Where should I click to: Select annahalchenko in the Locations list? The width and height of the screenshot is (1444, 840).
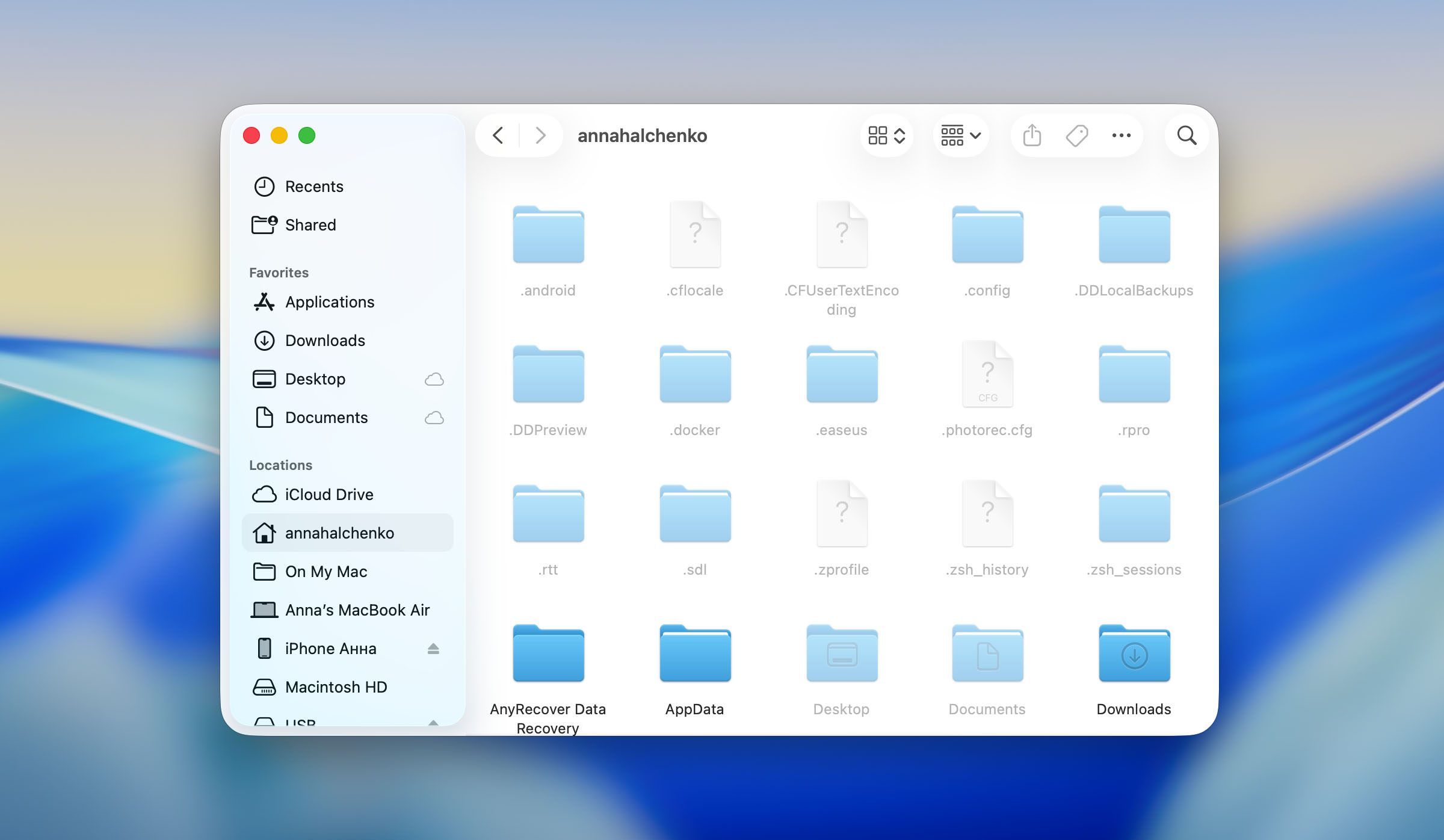(339, 533)
